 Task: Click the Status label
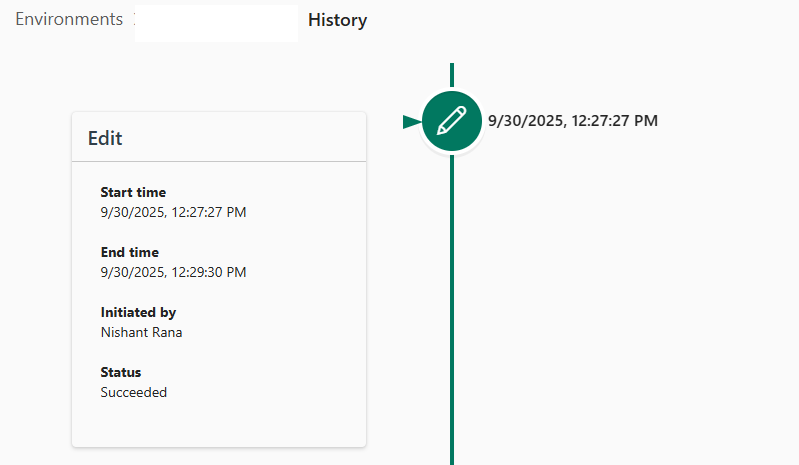pos(121,372)
